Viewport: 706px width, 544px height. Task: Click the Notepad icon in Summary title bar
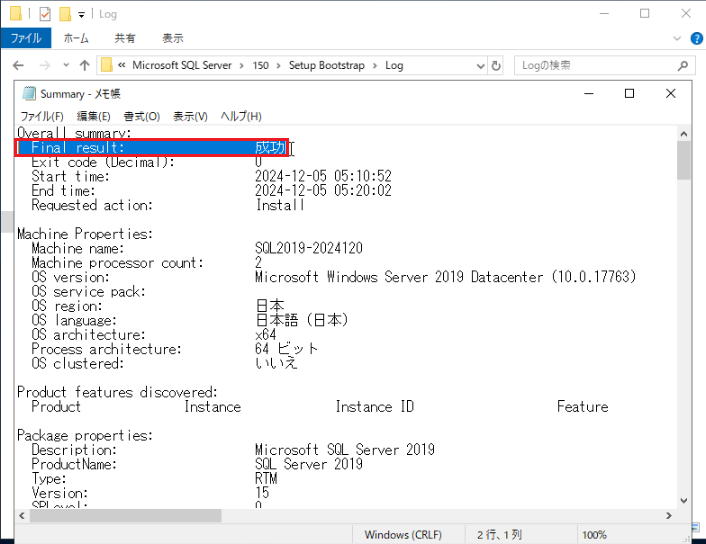coord(29,94)
